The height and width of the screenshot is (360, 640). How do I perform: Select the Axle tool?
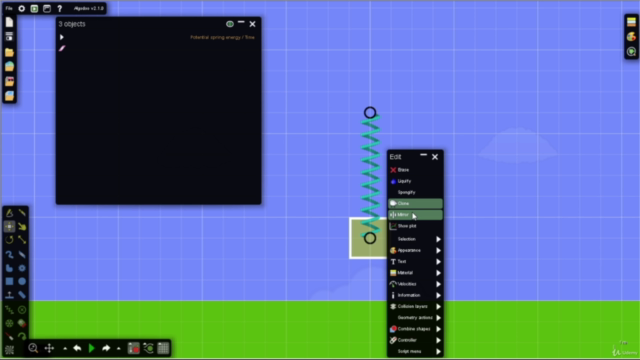pos(9,323)
